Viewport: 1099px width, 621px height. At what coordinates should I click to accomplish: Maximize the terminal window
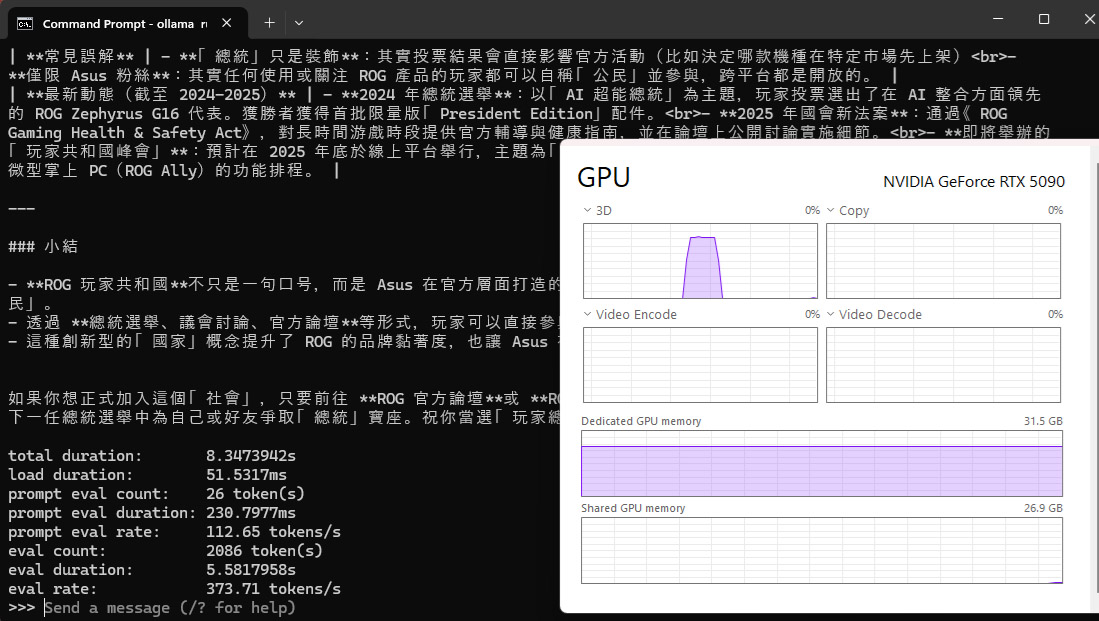pos(1044,19)
